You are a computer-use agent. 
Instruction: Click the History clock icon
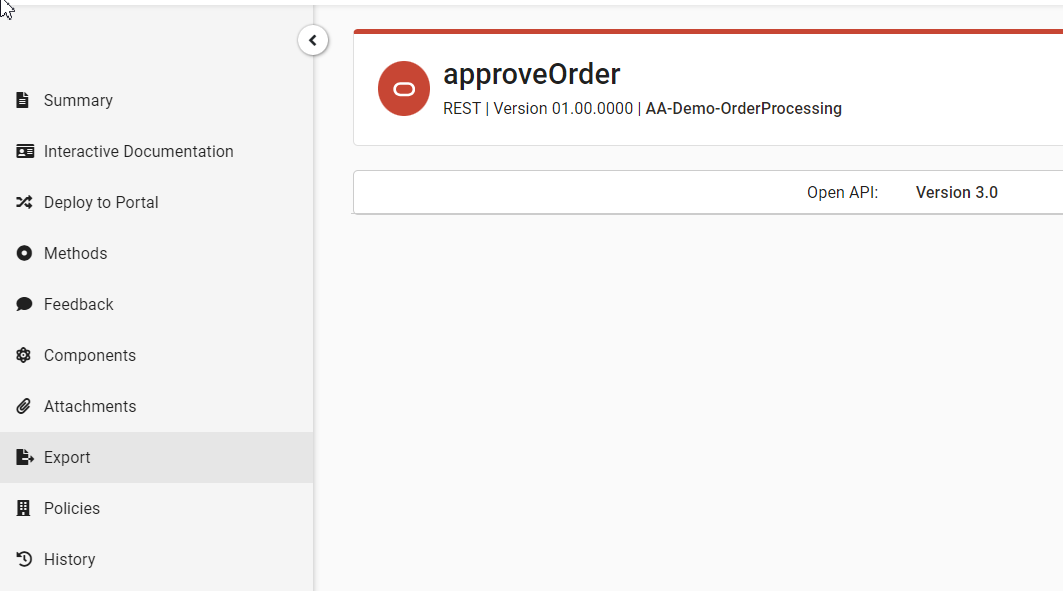[24, 559]
